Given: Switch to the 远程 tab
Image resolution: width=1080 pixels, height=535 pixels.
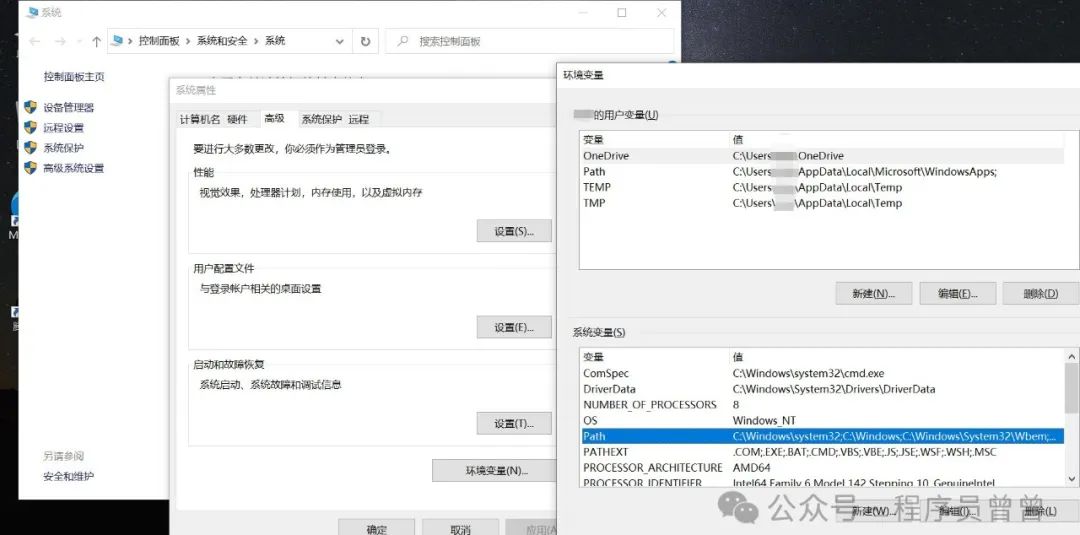Looking at the screenshot, I should [x=359, y=119].
